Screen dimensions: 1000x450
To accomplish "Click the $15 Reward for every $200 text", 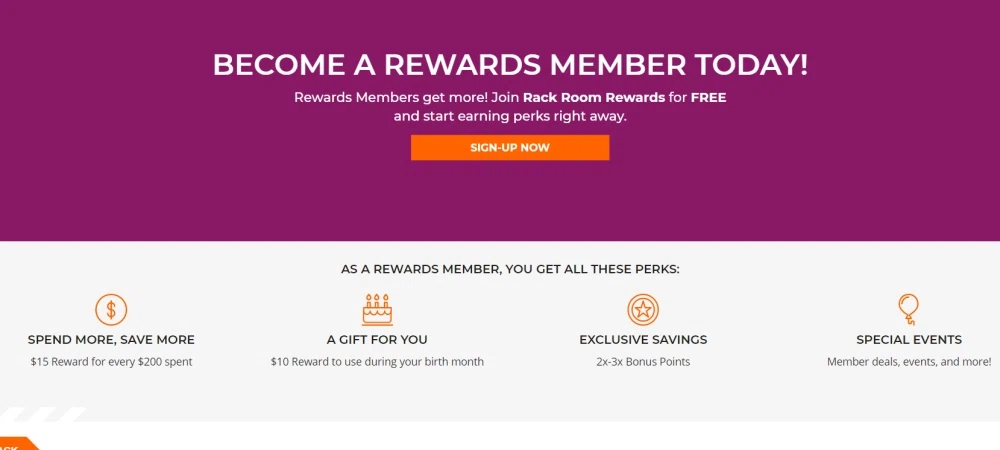I will (111, 362).
